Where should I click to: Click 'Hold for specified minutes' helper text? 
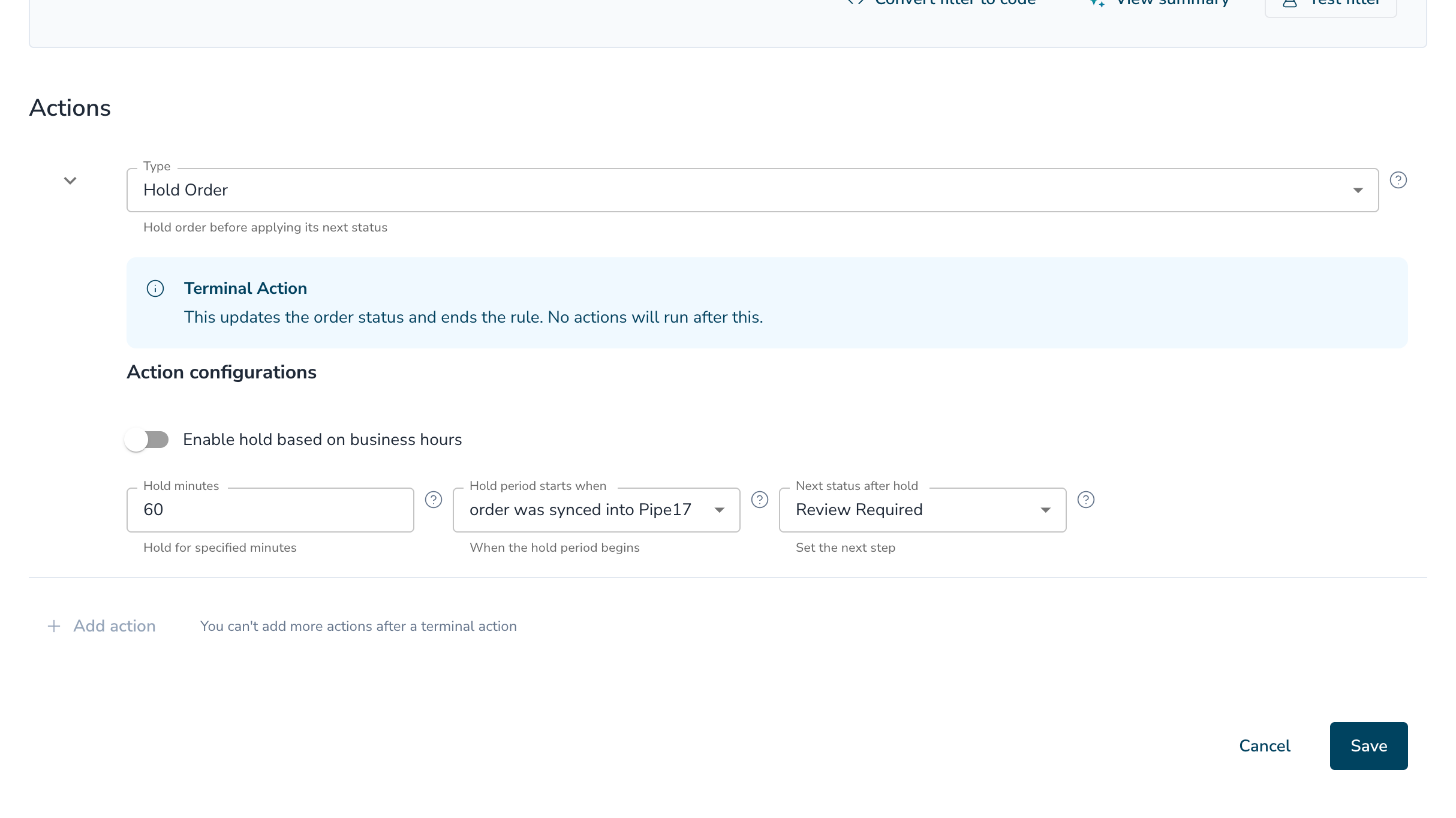220,547
